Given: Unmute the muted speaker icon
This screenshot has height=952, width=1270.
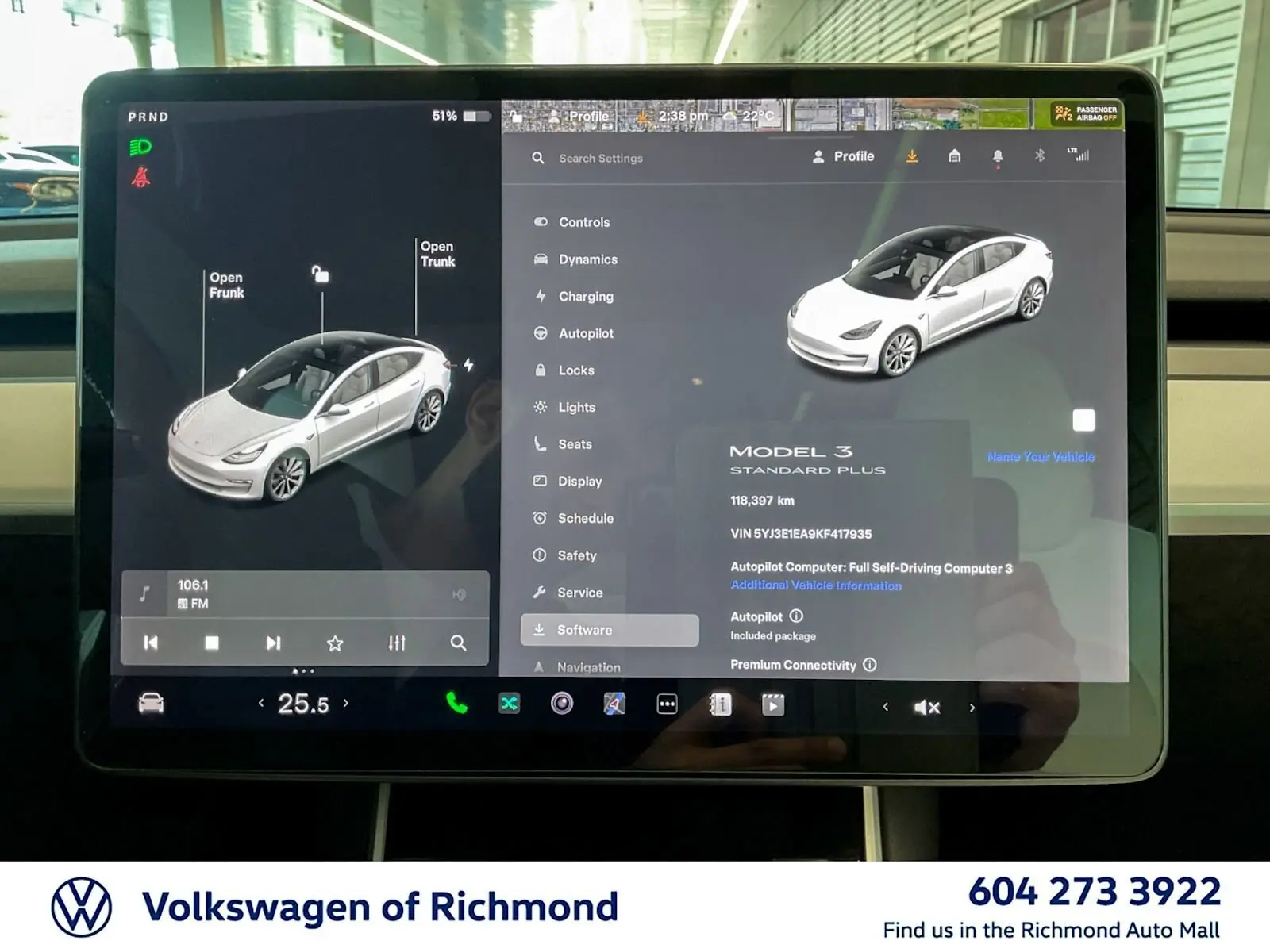Looking at the screenshot, I should click(x=927, y=707).
